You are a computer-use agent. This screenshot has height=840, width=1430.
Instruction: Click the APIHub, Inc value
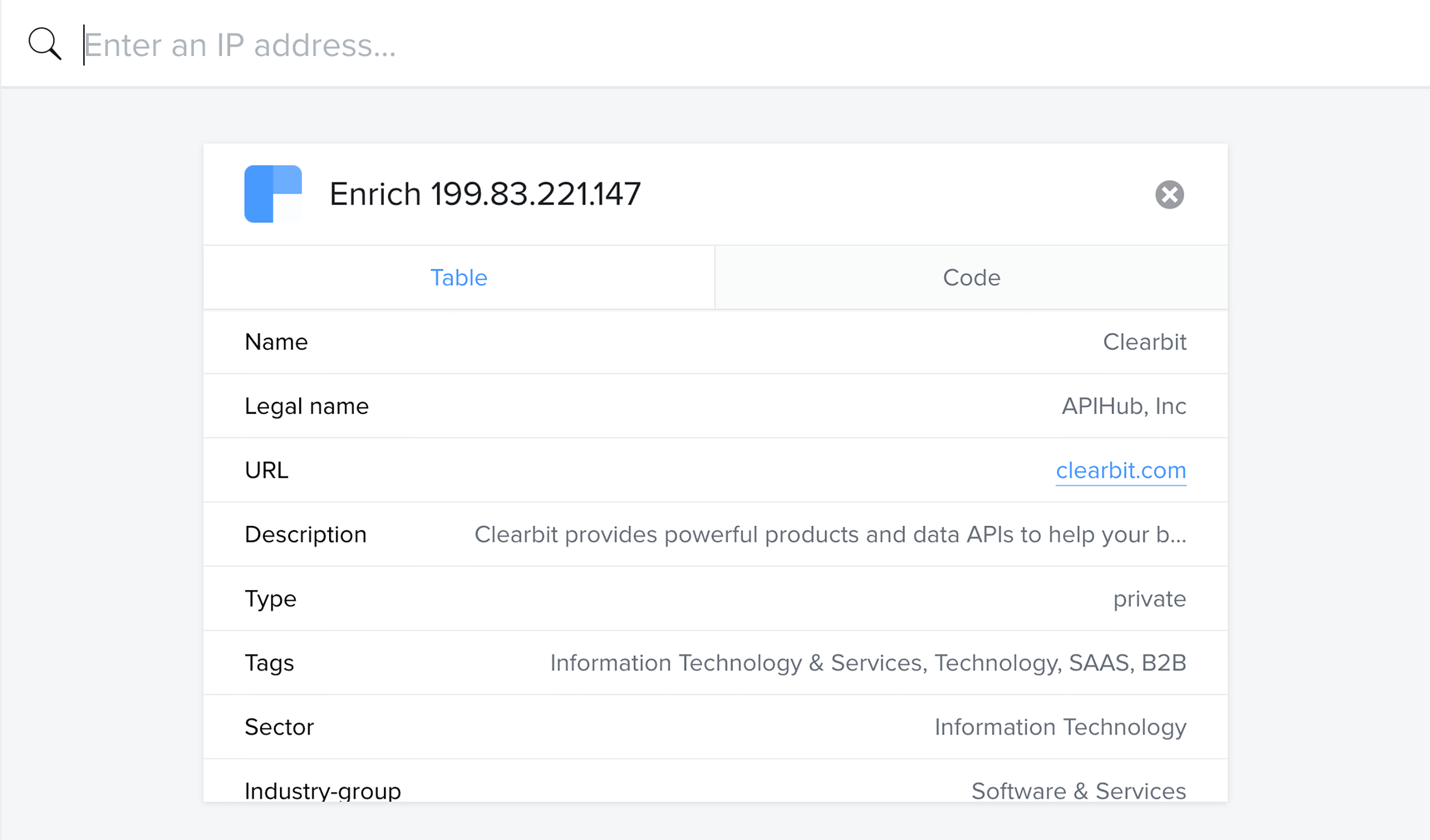click(x=1123, y=406)
